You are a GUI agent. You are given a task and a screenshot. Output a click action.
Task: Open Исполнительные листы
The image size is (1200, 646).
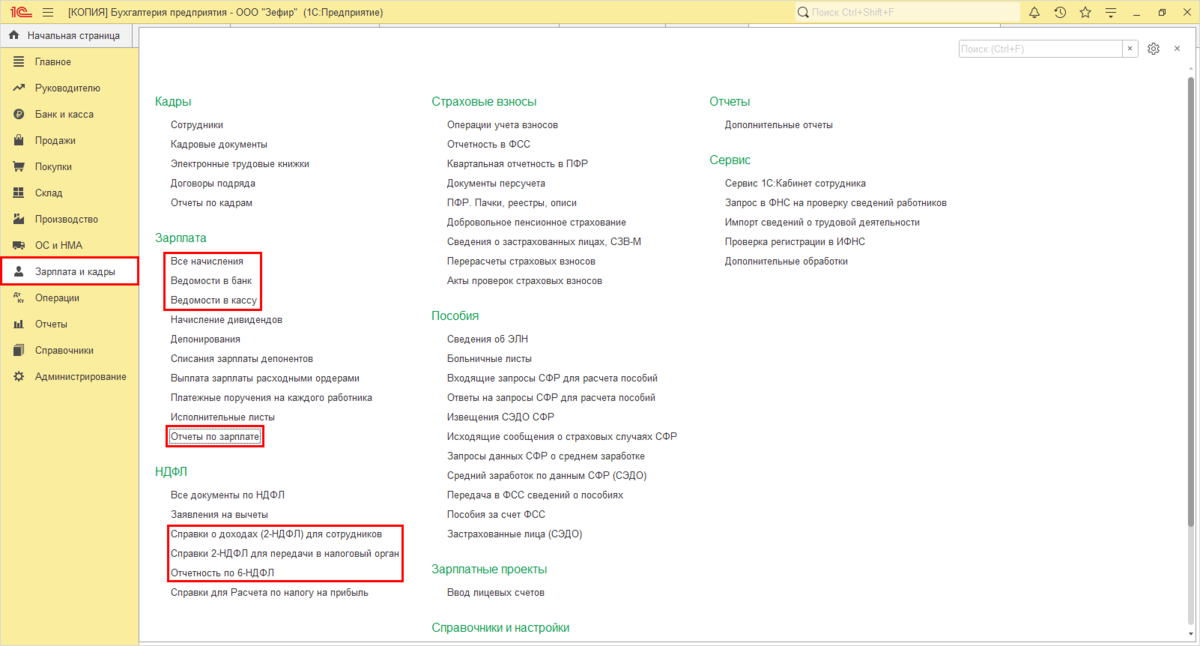coord(222,417)
